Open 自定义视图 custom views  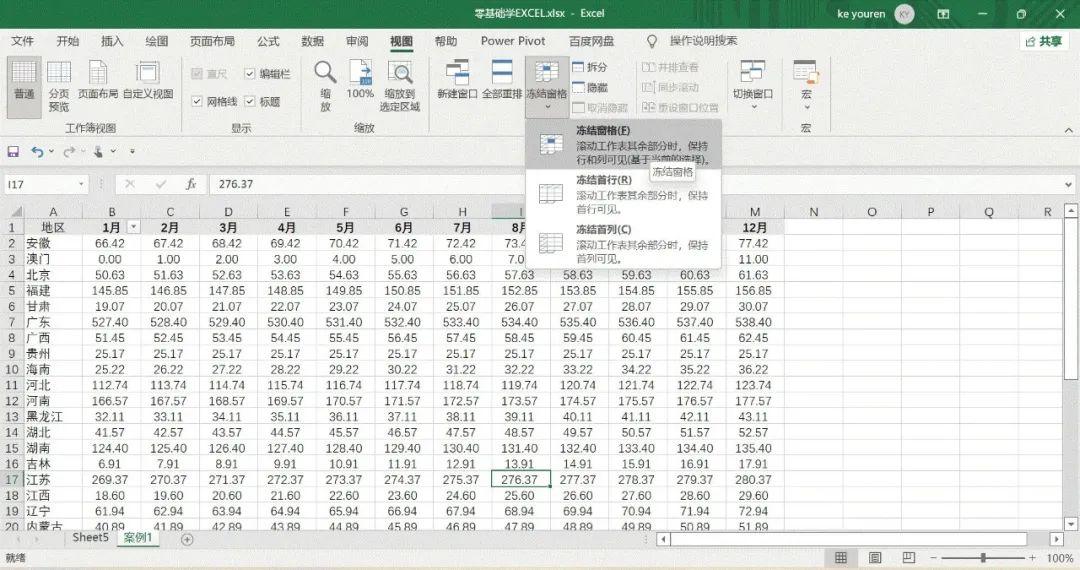coord(147,80)
